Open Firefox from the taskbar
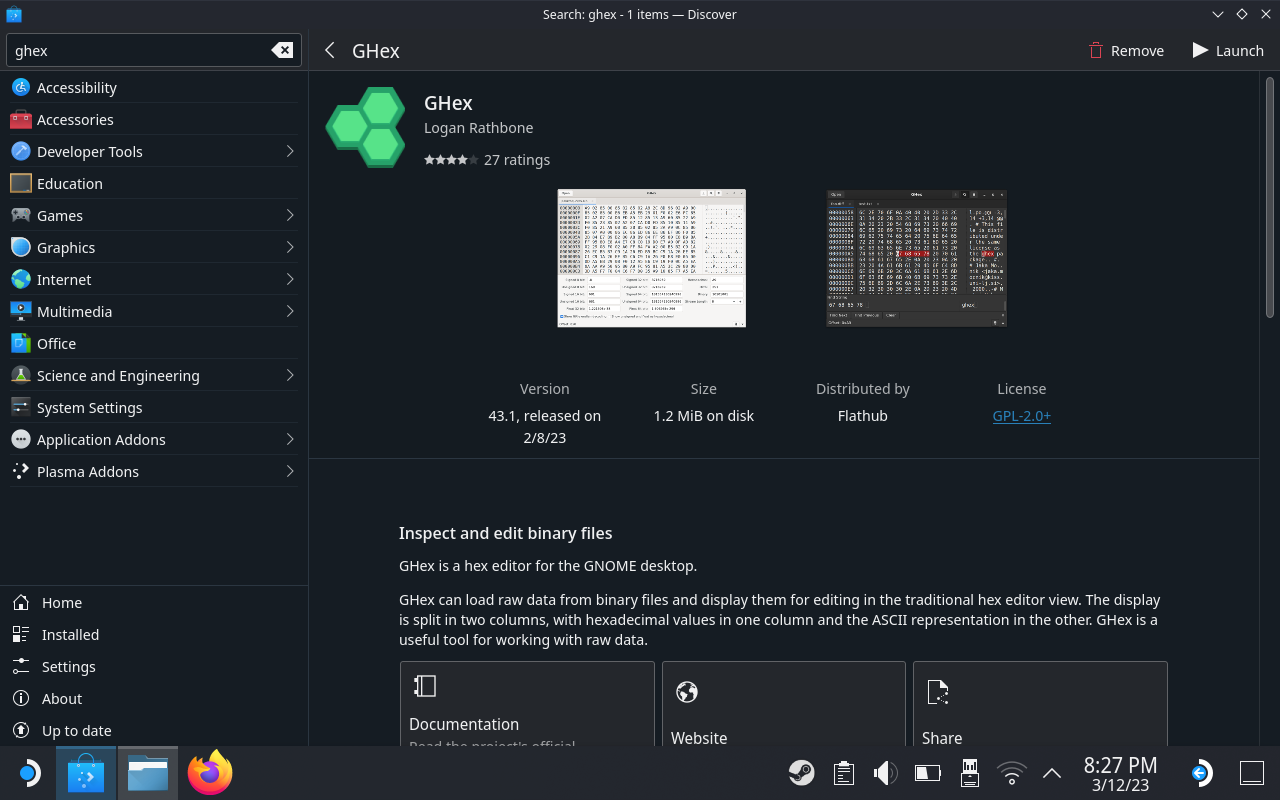Image resolution: width=1280 pixels, height=800 pixels. click(210, 773)
